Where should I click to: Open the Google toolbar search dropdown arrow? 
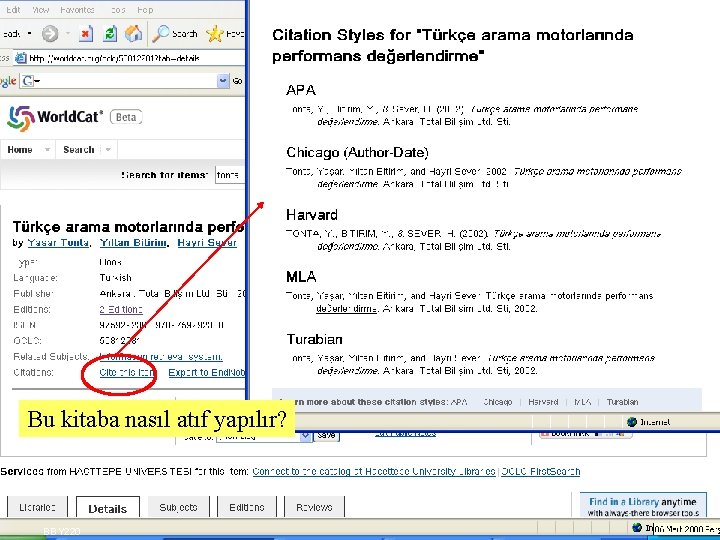tap(223, 81)
